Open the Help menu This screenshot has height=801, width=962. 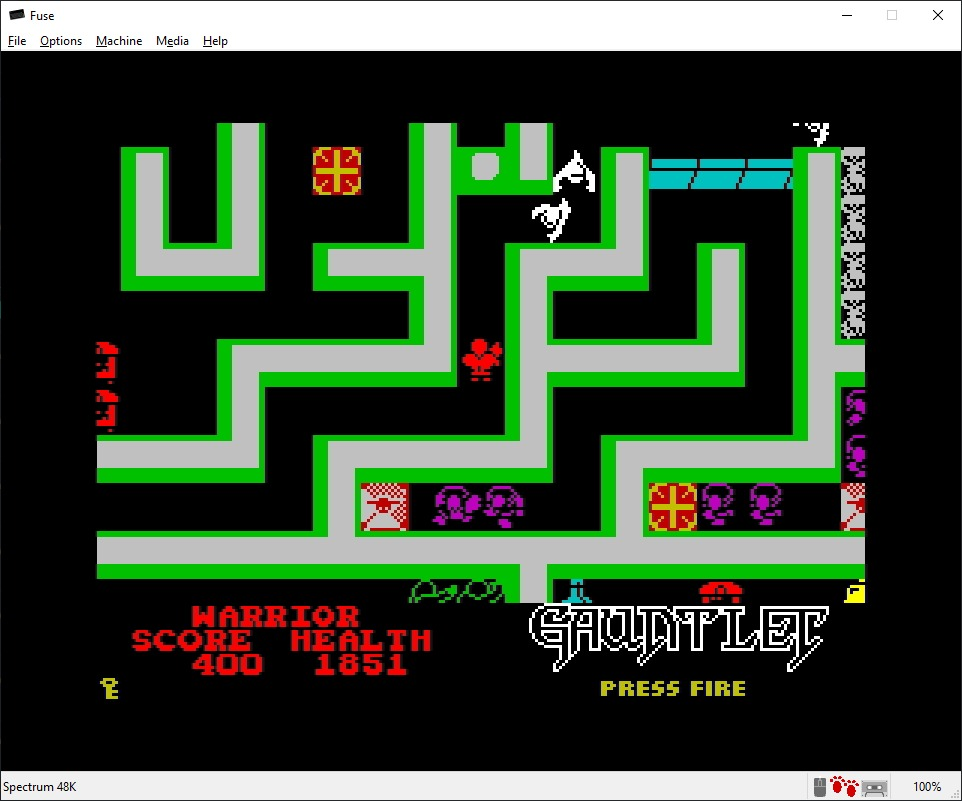pos(215,41)
